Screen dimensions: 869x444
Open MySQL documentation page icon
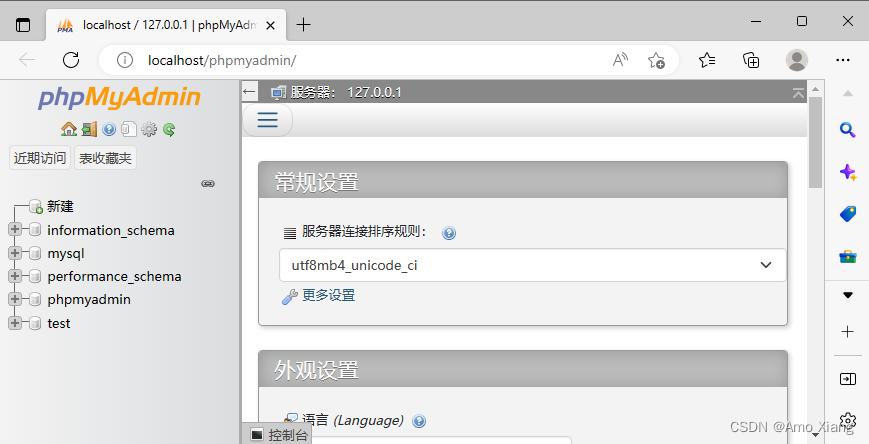tap(129, 130)
